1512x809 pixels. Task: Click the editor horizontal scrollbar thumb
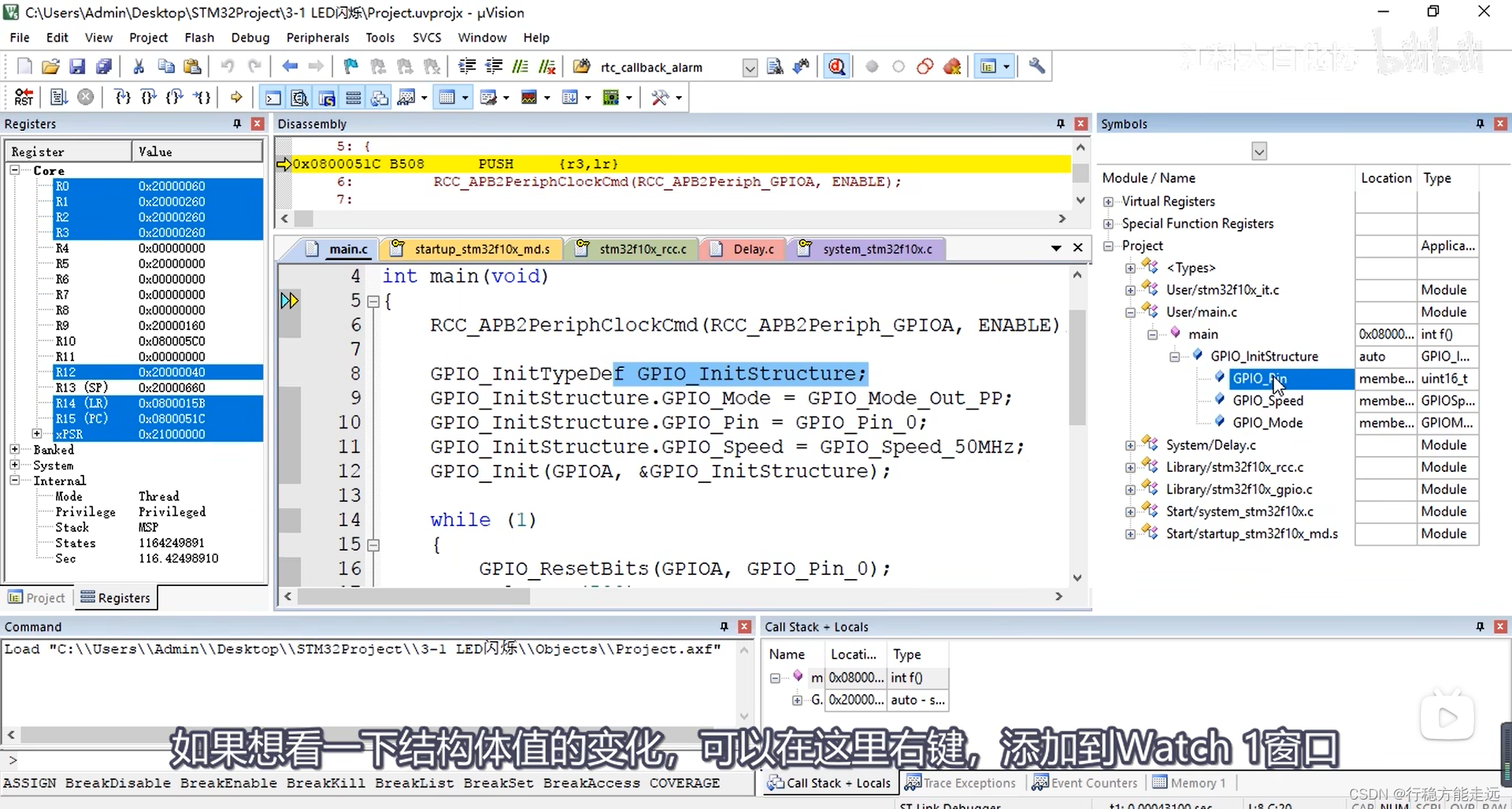click(x=413, y=596)
